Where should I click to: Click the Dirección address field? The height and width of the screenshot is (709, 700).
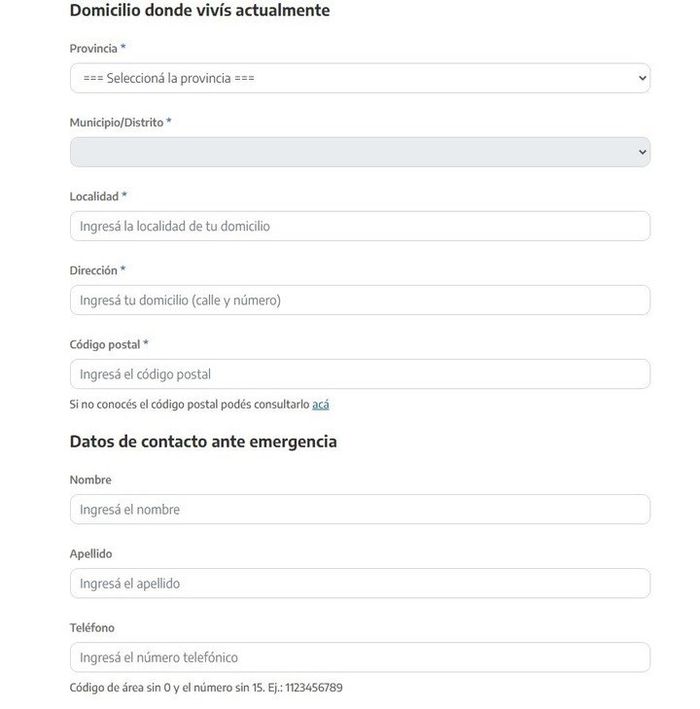click(360, 300)
